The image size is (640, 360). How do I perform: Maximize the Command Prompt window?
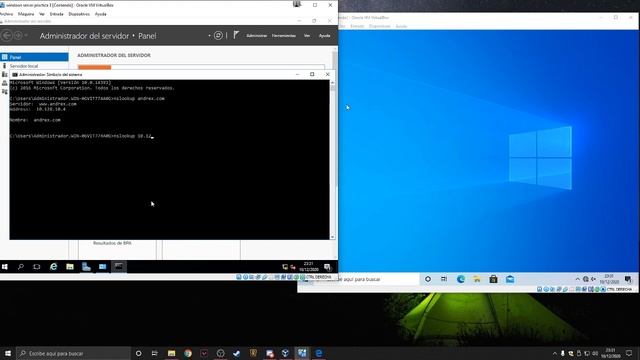[312, 74]
